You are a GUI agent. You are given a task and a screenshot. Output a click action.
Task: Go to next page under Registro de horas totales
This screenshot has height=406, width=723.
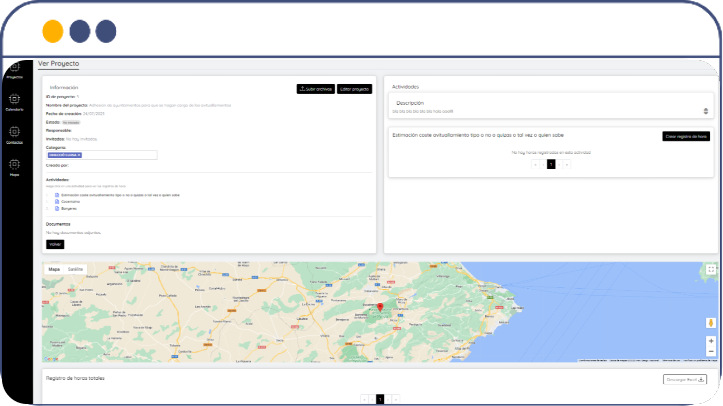click(x=388, y=399)
